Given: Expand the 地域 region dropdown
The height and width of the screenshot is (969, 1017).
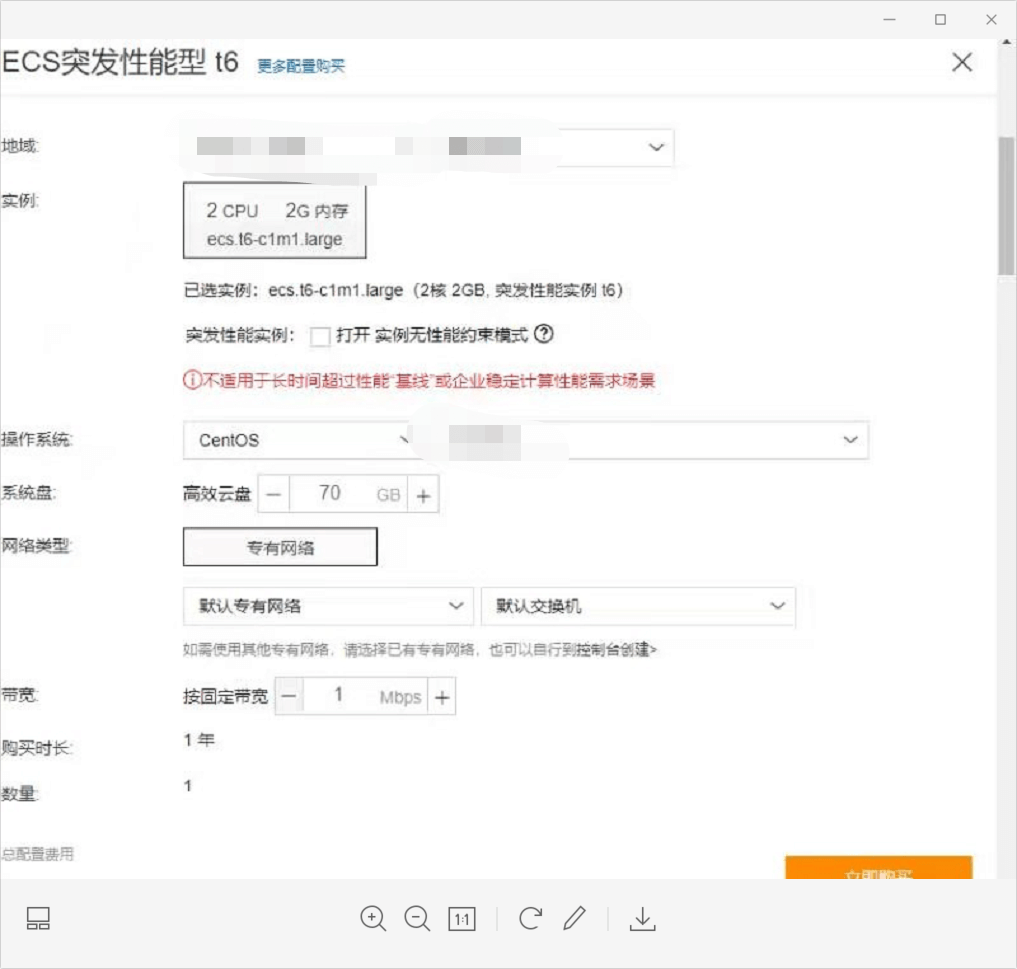Looking at the screenshot, I should click(656, 147).
